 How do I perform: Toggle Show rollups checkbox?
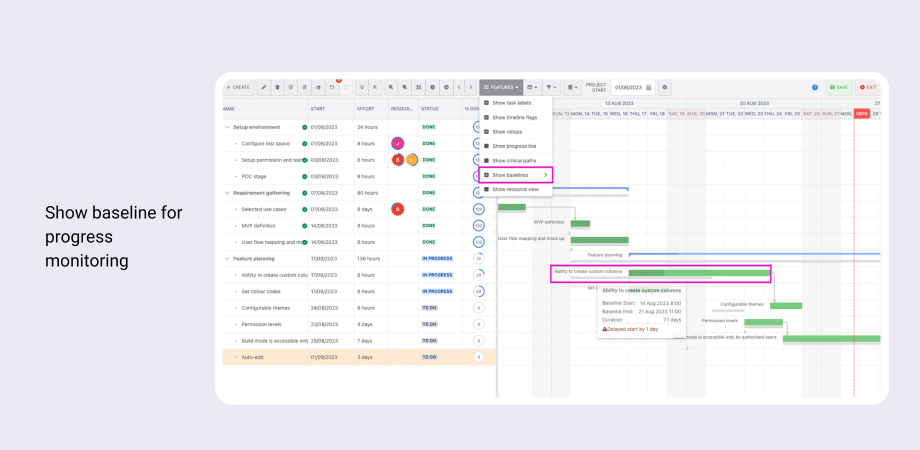(x=486, y=132)
